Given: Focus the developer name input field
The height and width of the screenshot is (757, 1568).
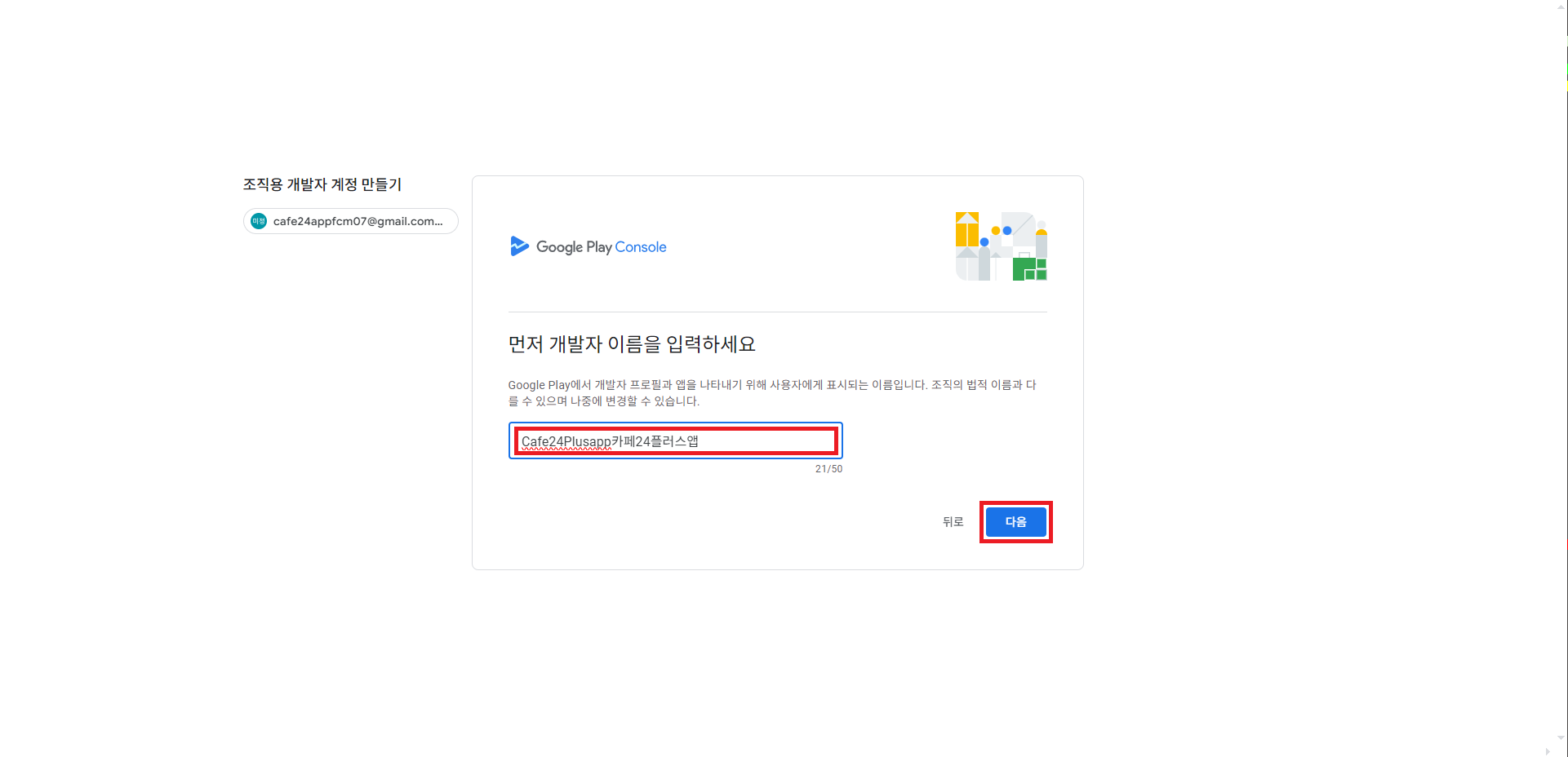Looking at the screenshot, I should coord(675,441).
